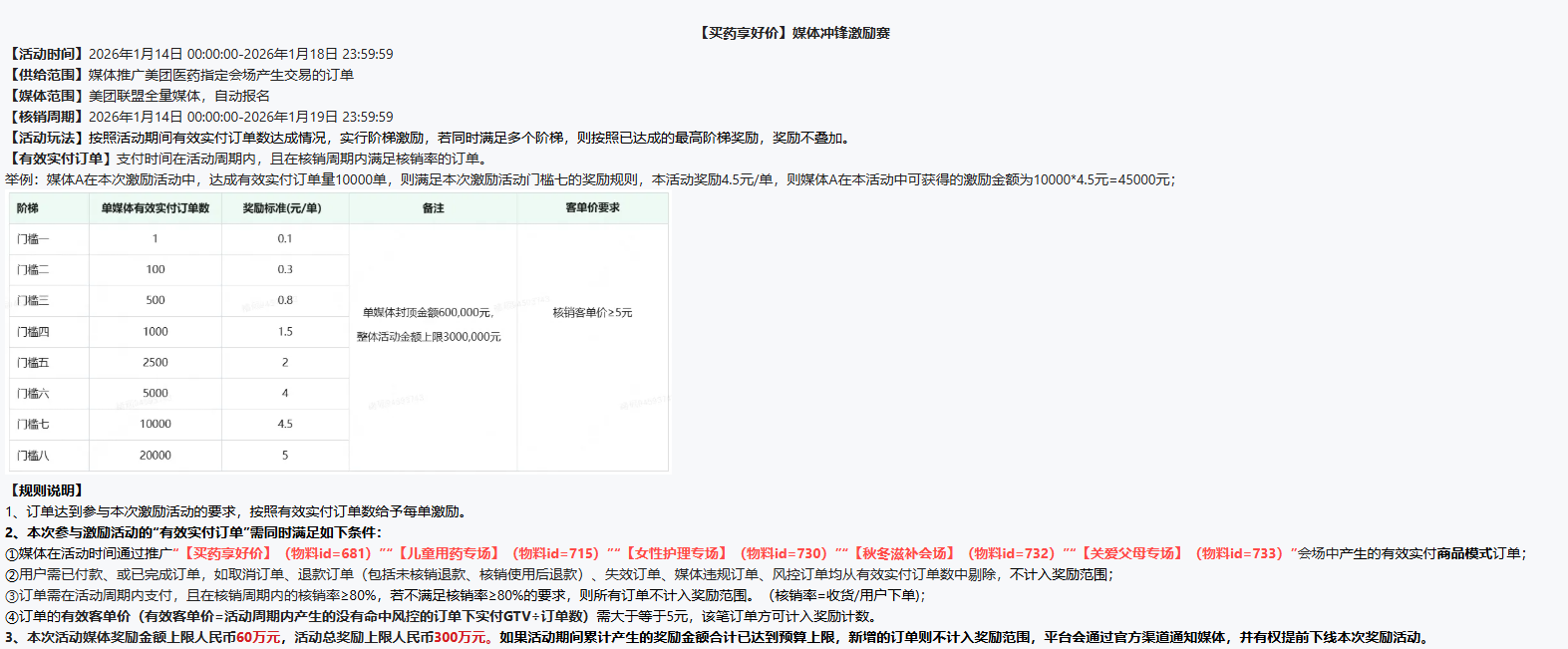This screenshot has width=1568, height=649.
Task: Click red 【儿童用药专场】 venue text
Action: tap(449, 553)
